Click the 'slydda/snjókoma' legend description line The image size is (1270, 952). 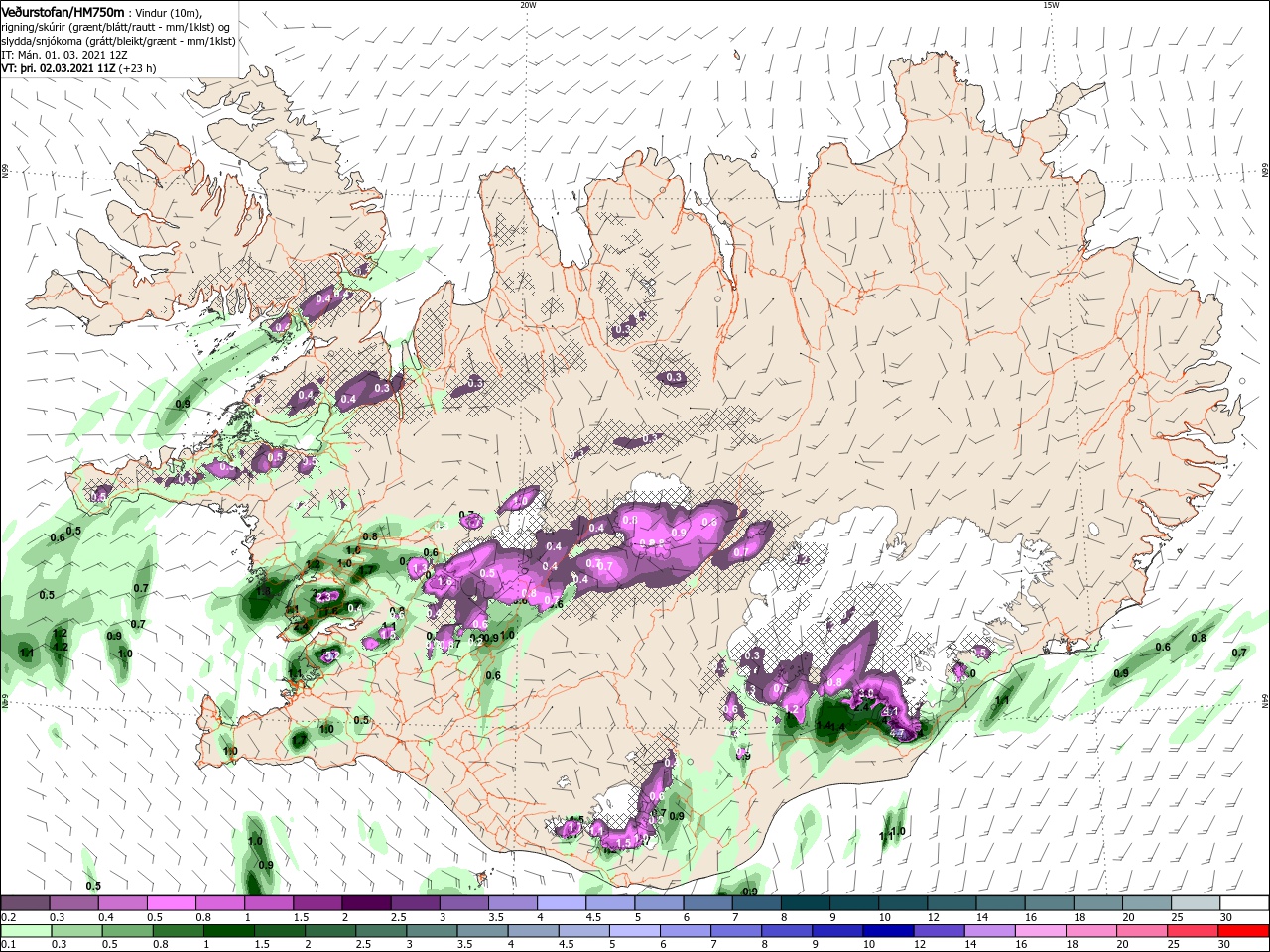pos(118,41)
